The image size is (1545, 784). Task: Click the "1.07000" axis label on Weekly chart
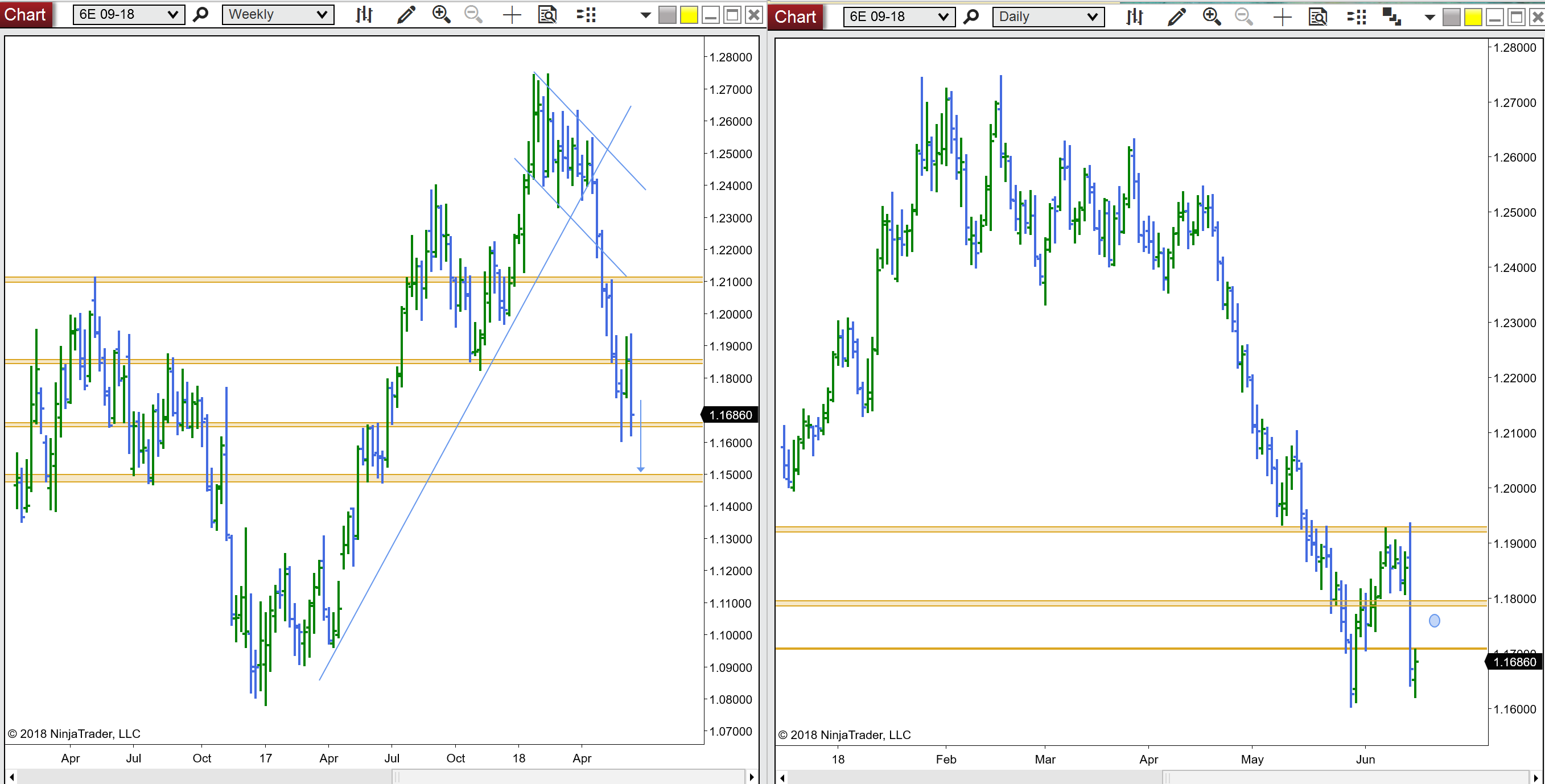tap(731, 731)
